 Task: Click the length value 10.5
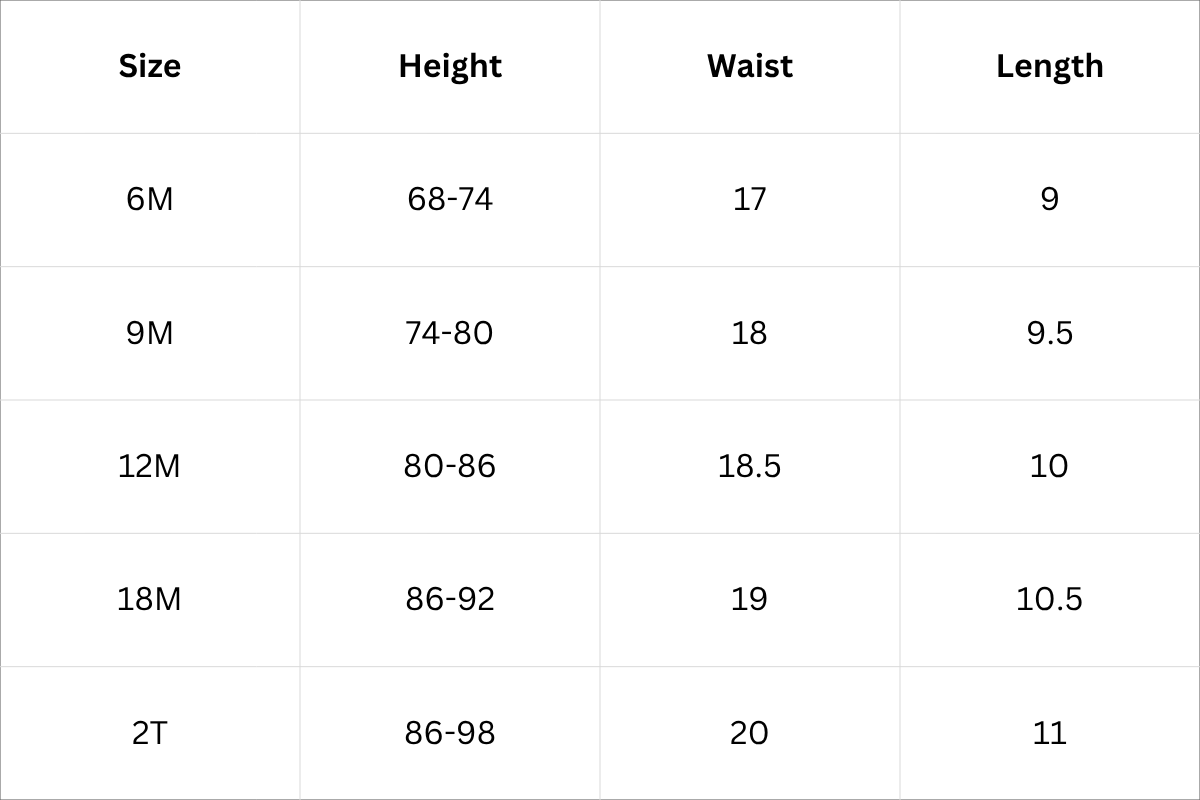pyautogui.click(x=1050, y=599)
